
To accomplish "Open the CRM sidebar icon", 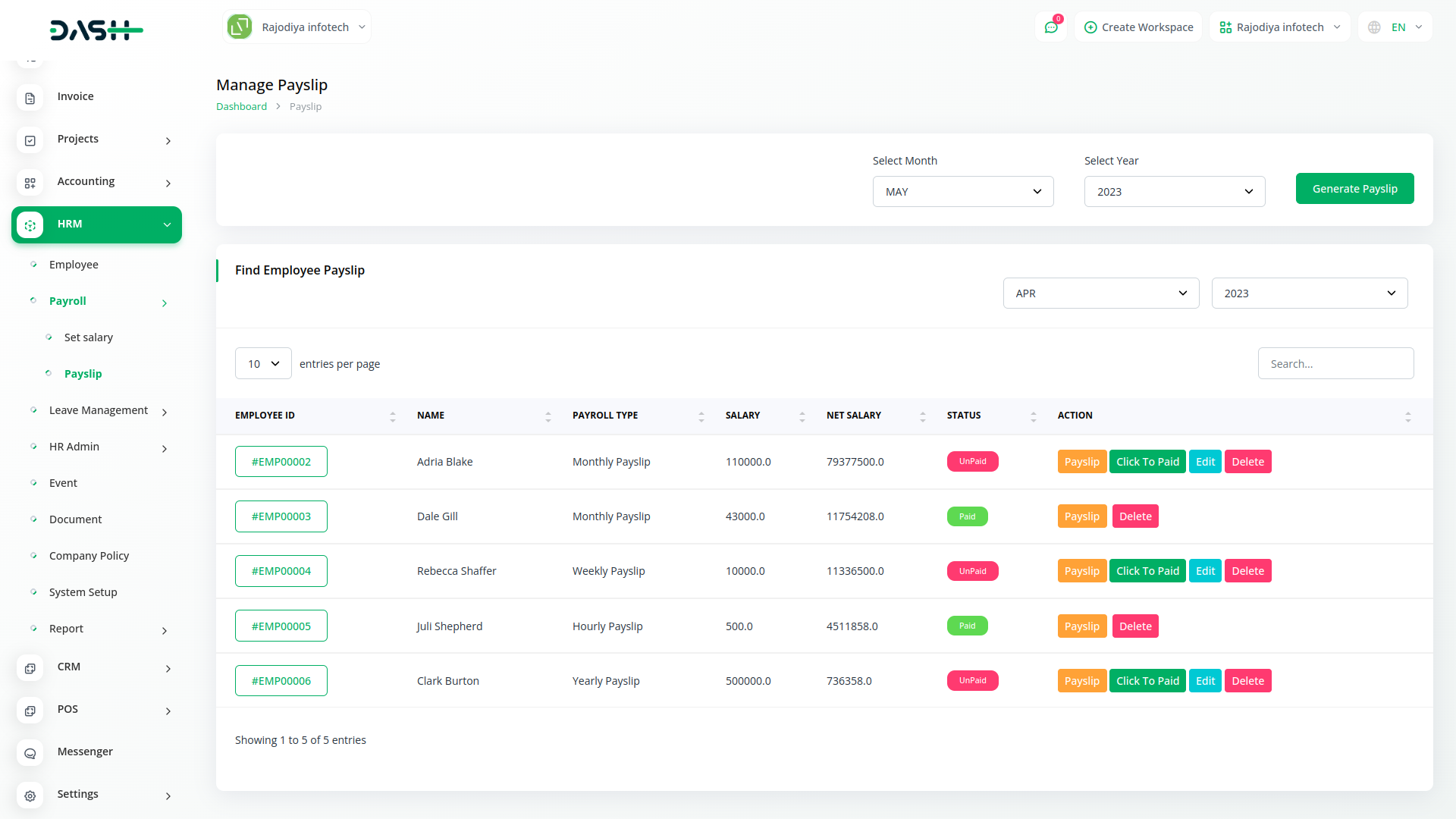I will (30, 668).
